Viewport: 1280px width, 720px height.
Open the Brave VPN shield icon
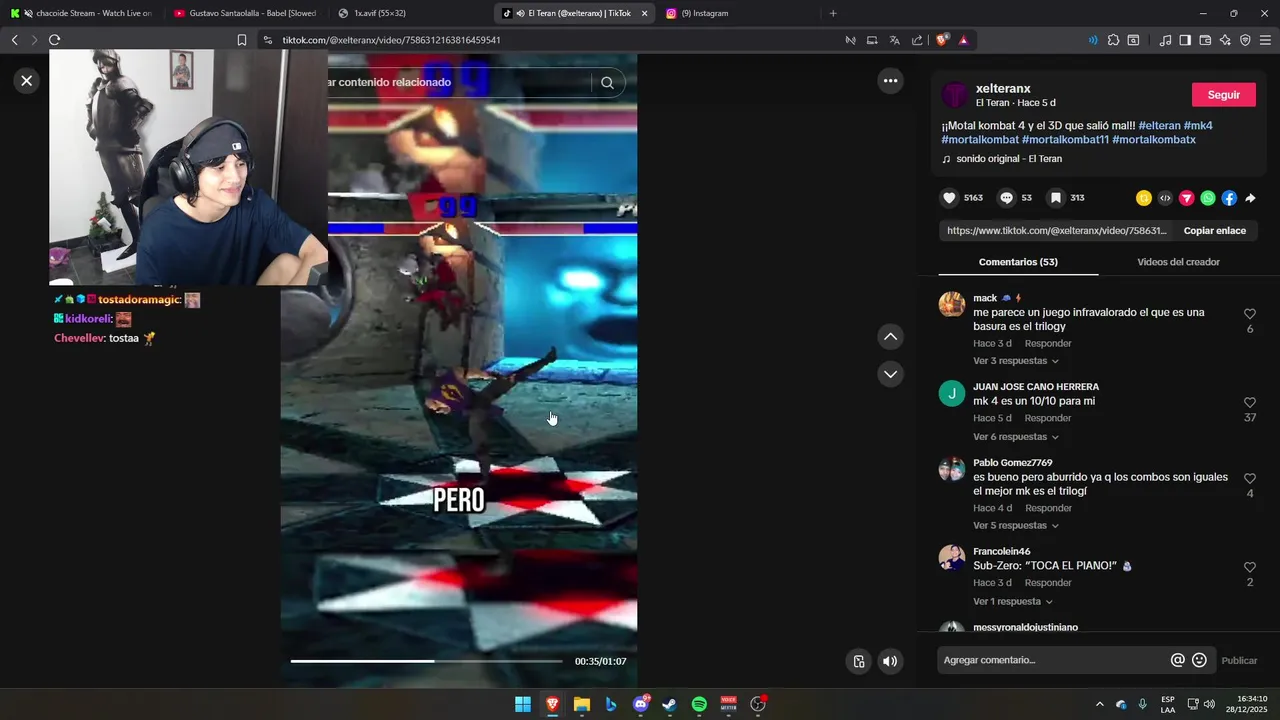[1245, 40]
